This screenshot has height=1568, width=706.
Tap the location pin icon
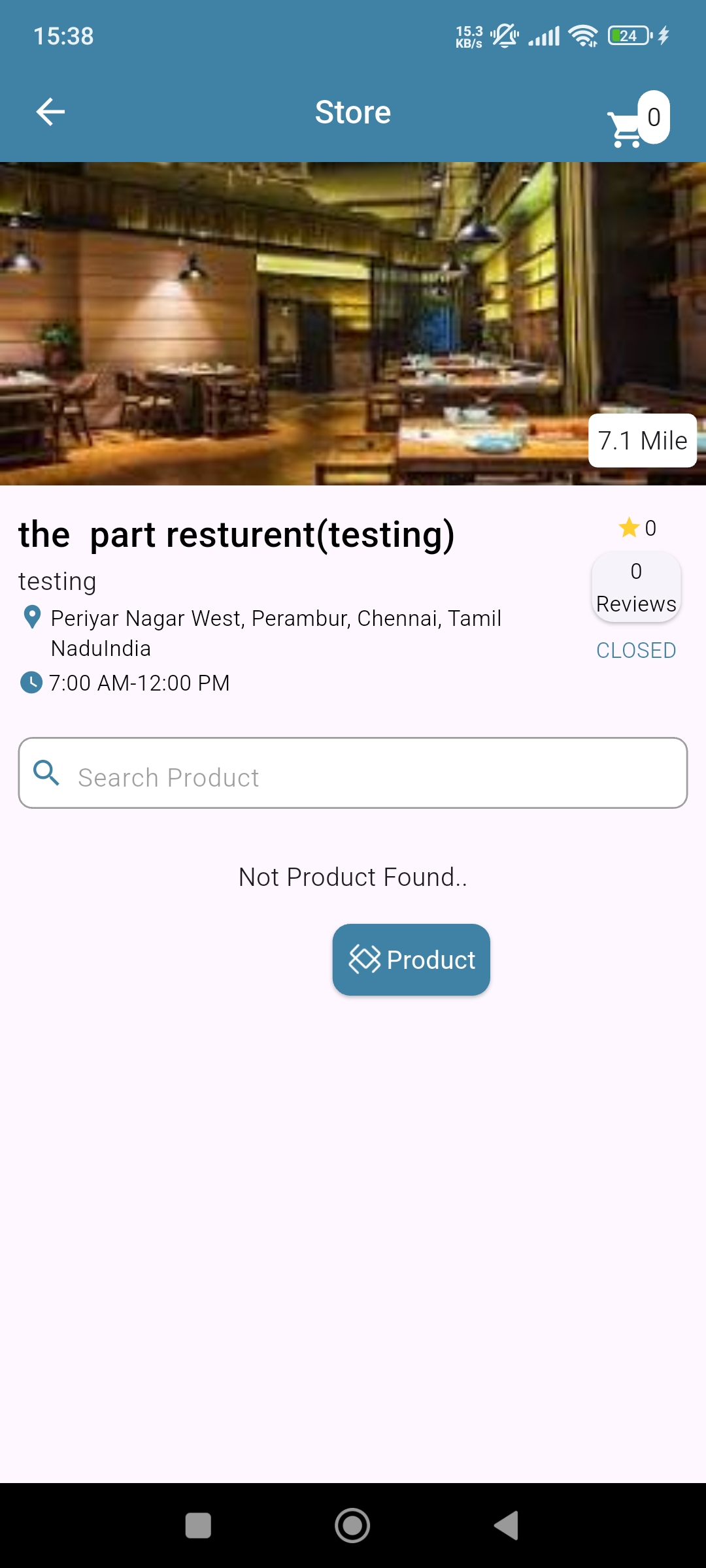click(31, 617)
